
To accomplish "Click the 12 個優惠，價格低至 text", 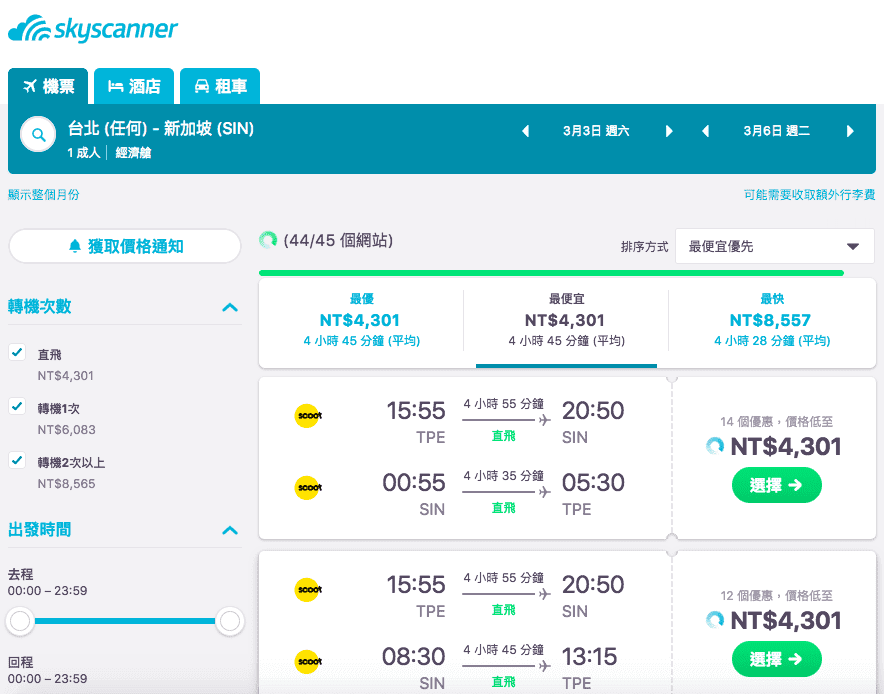I will (776, 596).
